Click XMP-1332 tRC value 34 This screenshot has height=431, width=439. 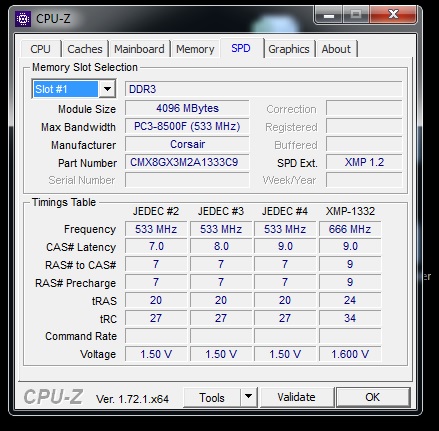(350, 318)
